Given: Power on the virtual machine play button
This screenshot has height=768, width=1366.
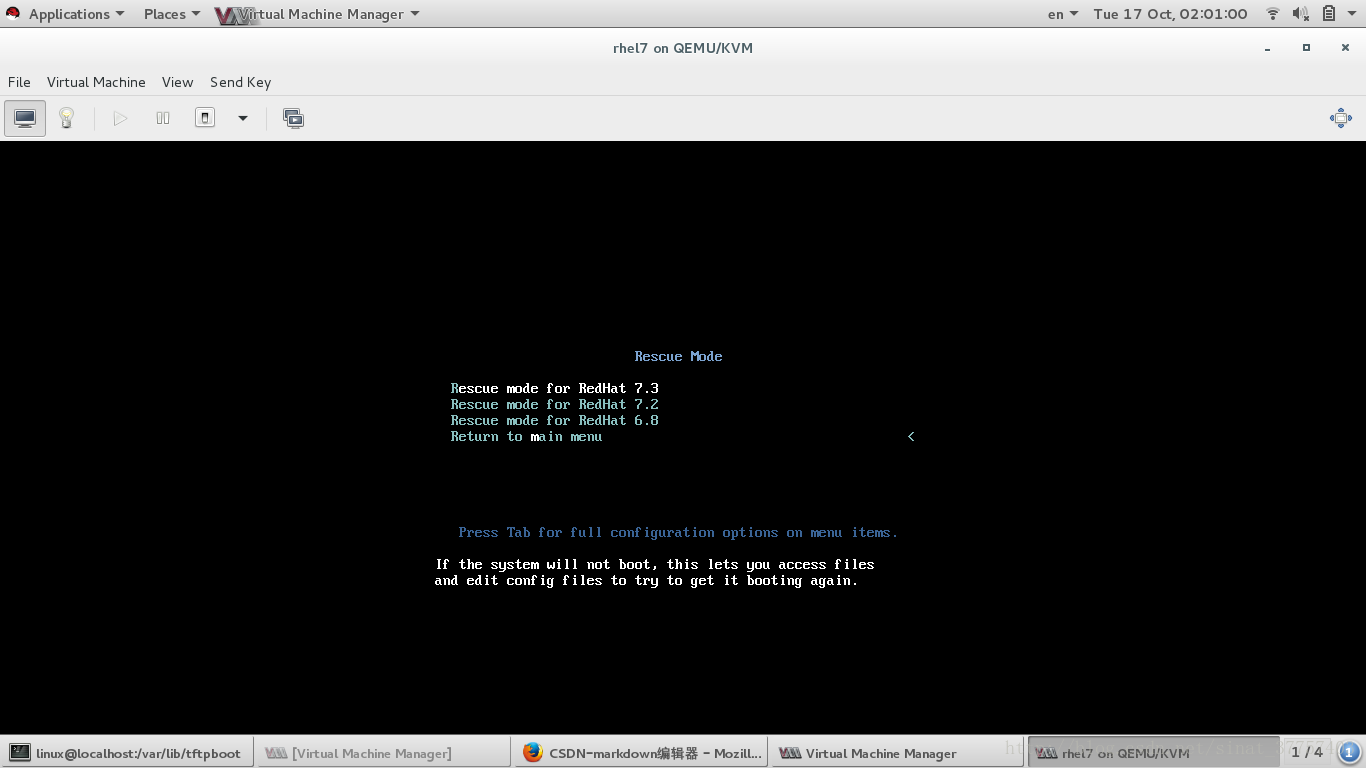Looking at the screenshot, I should (120, 118).
